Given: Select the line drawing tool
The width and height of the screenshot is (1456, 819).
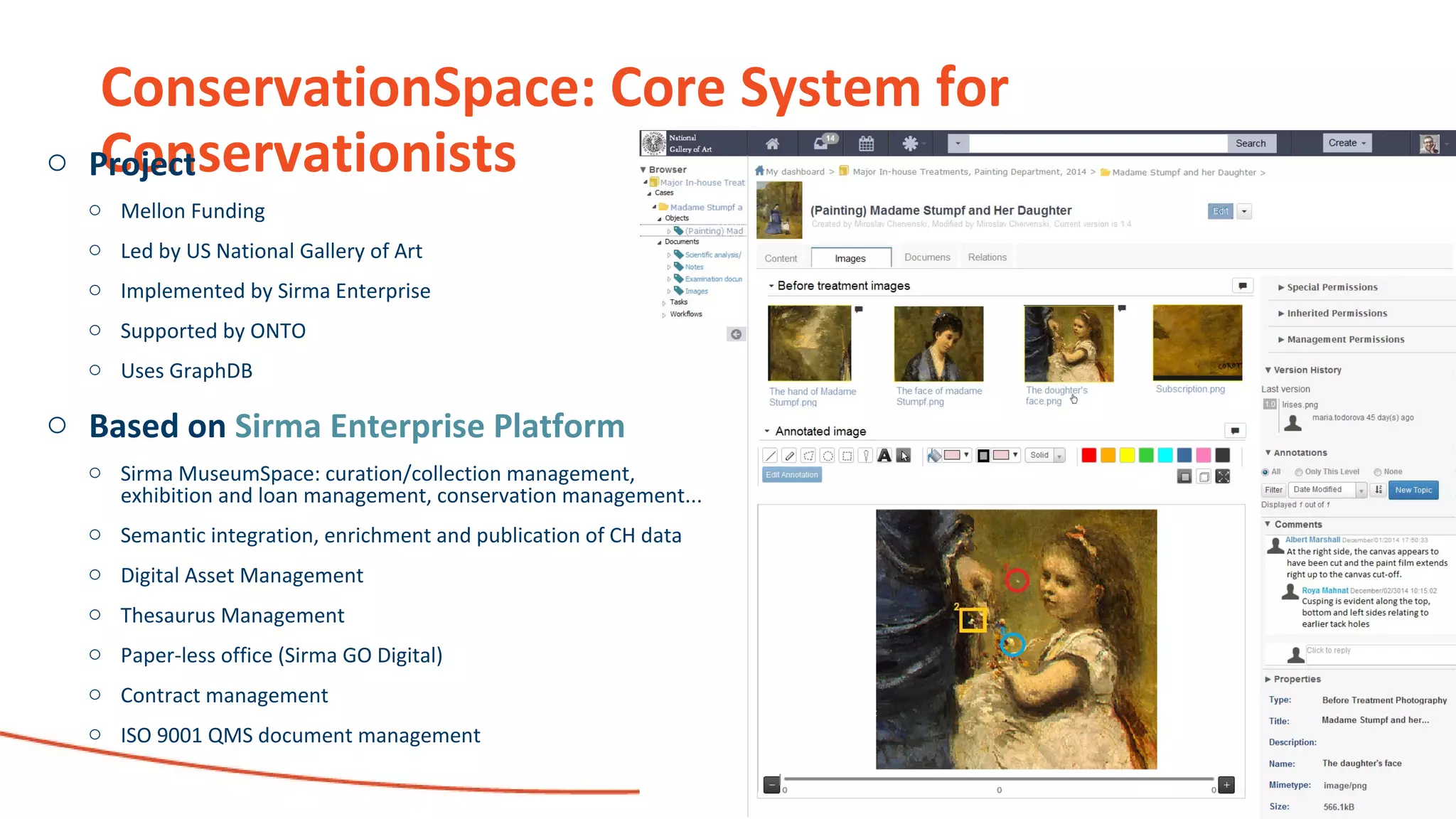Looking at the screenshot, I should coord(770,456).
